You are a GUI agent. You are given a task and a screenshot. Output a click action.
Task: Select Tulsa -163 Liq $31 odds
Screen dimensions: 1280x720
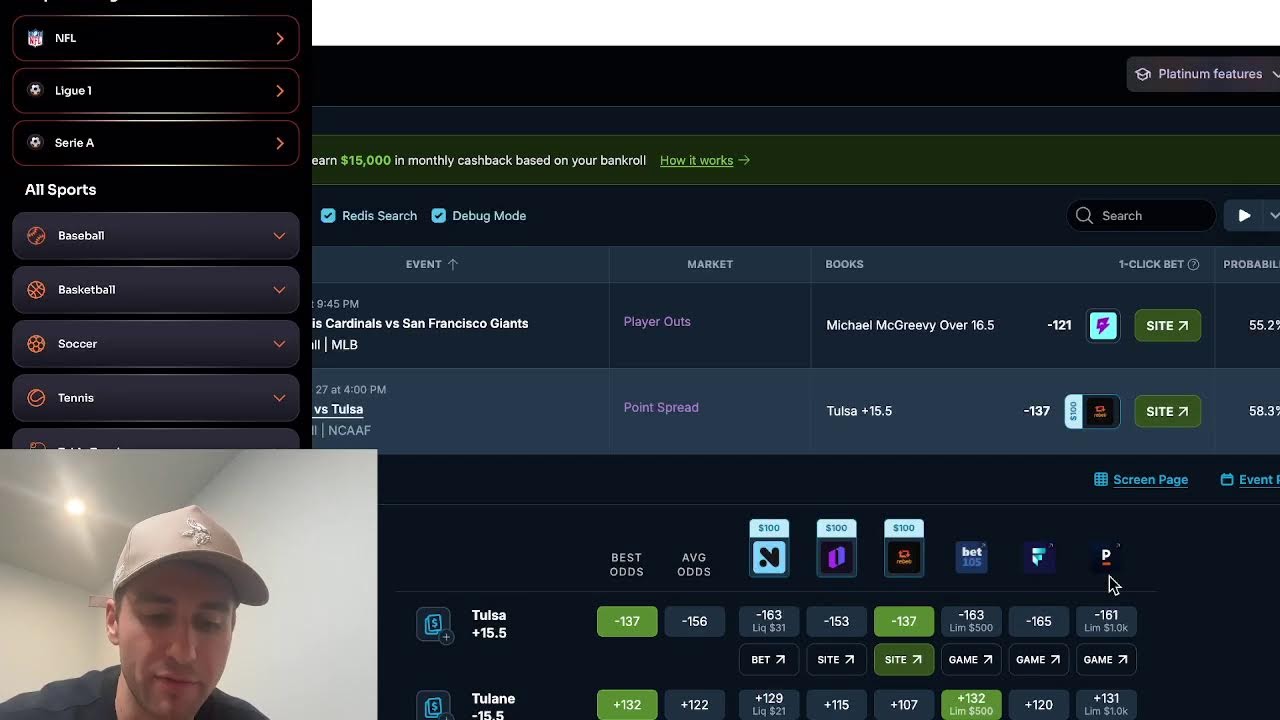[x=769, y=621]
